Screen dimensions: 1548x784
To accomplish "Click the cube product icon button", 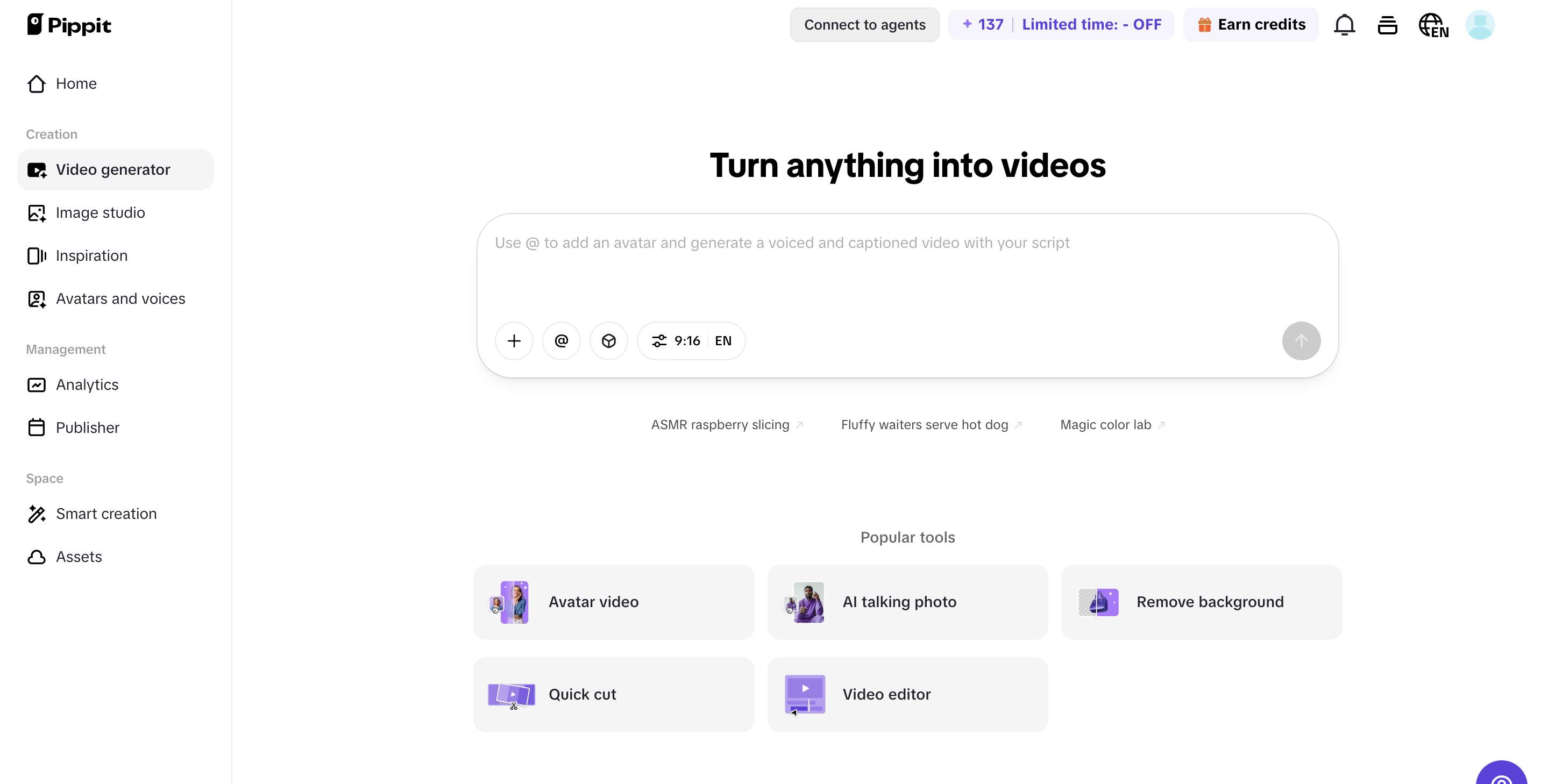I will click(609, 341).
